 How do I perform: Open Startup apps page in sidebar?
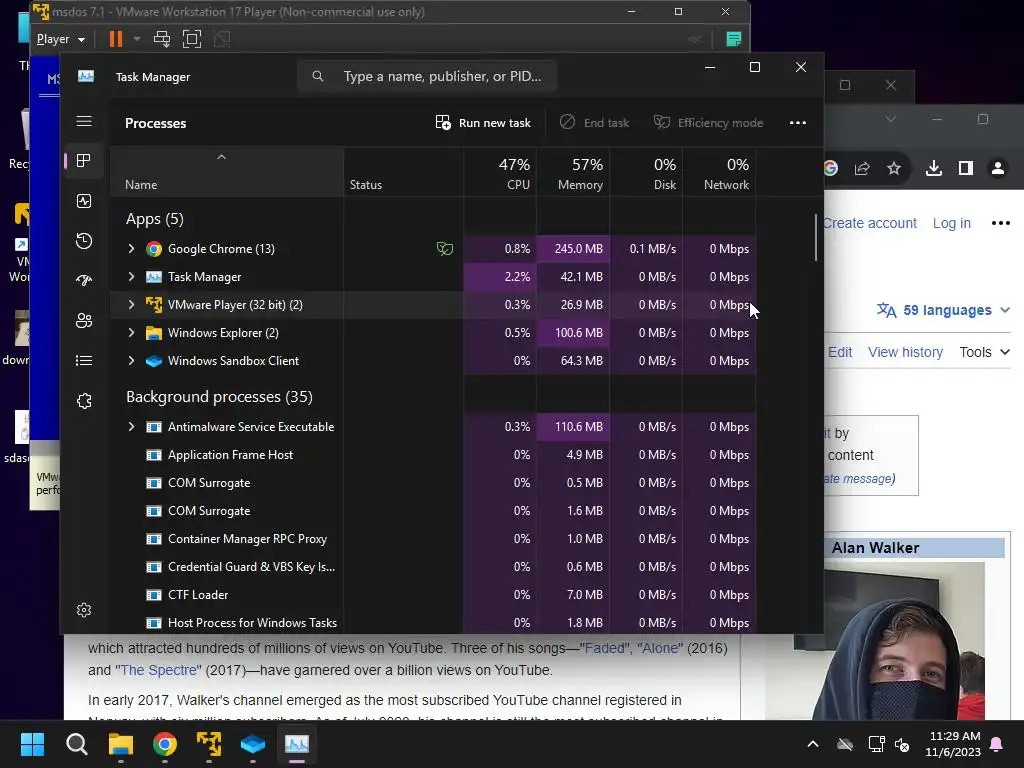coord(84,281)
